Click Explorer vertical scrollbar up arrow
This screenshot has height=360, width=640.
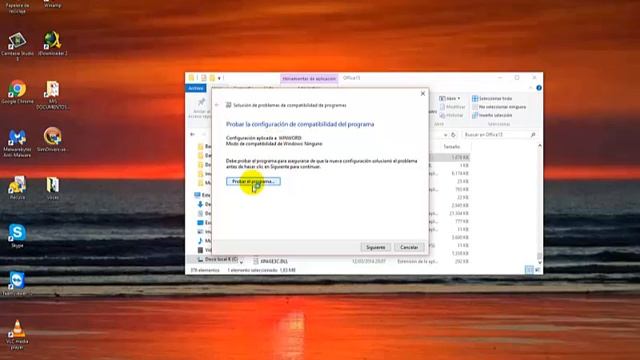click(x=540, y=146)
